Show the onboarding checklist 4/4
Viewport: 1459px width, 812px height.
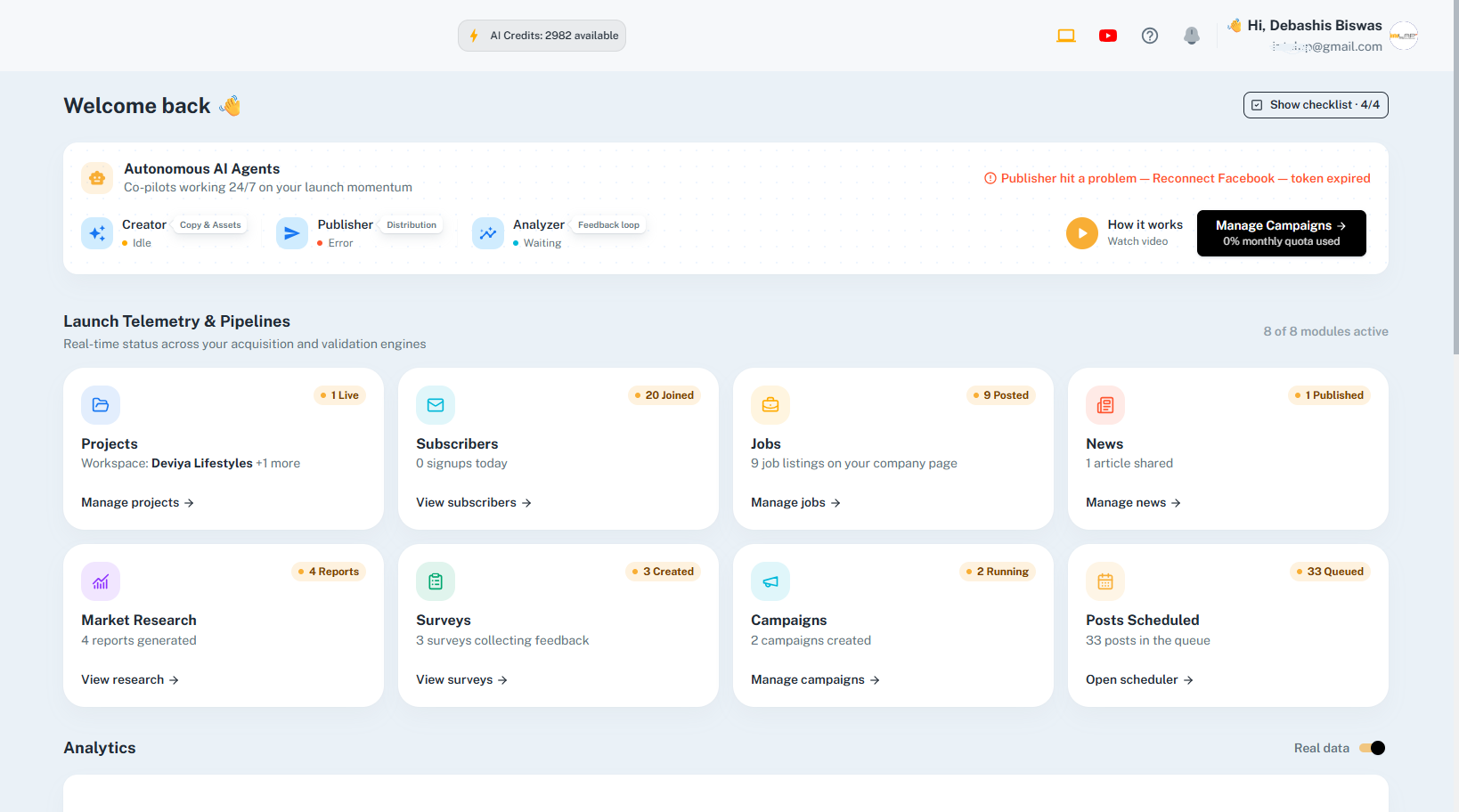point(1316,105)
